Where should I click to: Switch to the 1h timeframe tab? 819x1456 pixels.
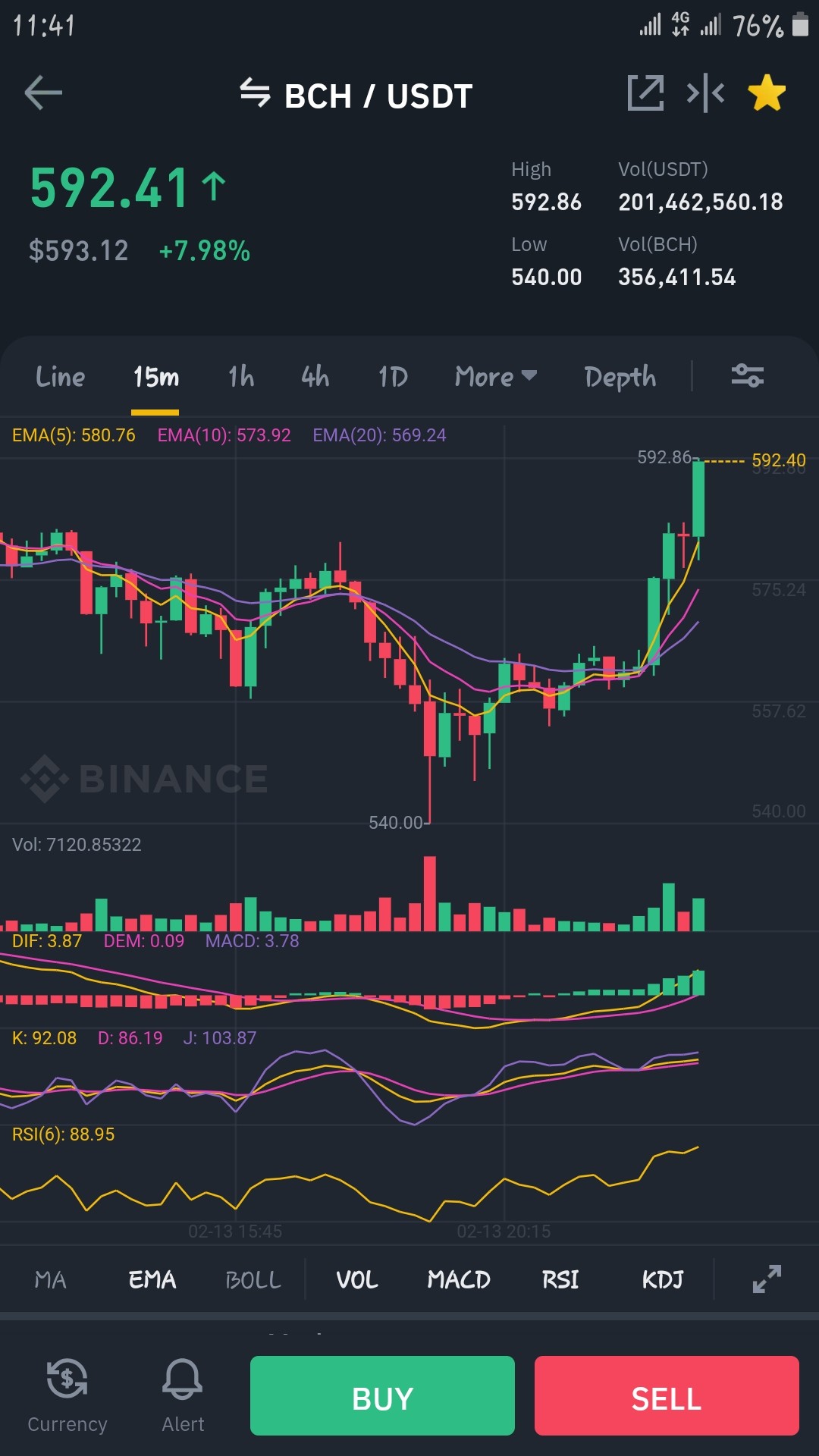[x=241, y=376]
